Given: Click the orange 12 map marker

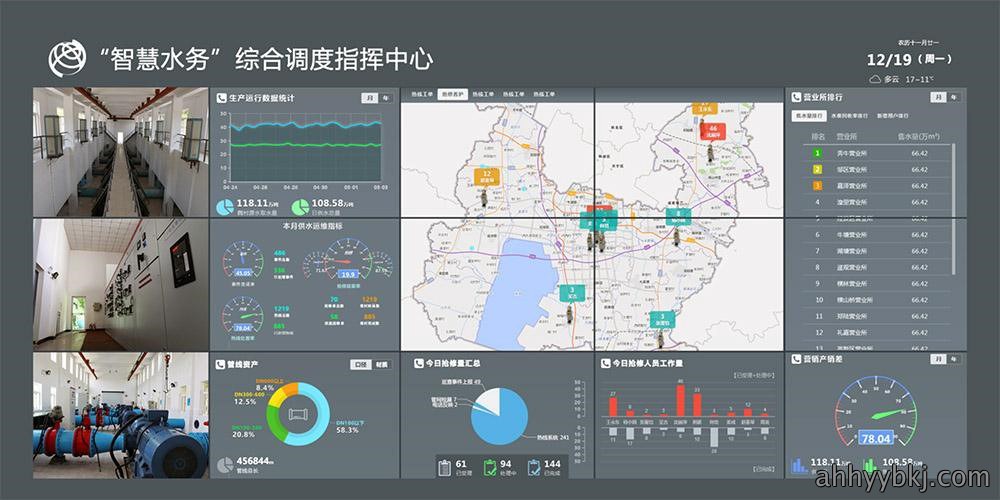Looking at the screenshot, I should coord(487,177).
